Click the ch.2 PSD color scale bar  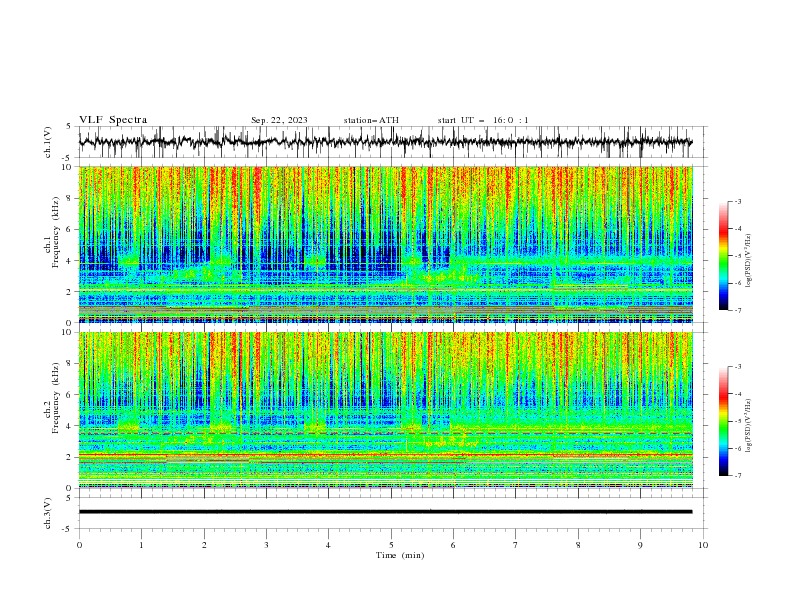[723, 421]
